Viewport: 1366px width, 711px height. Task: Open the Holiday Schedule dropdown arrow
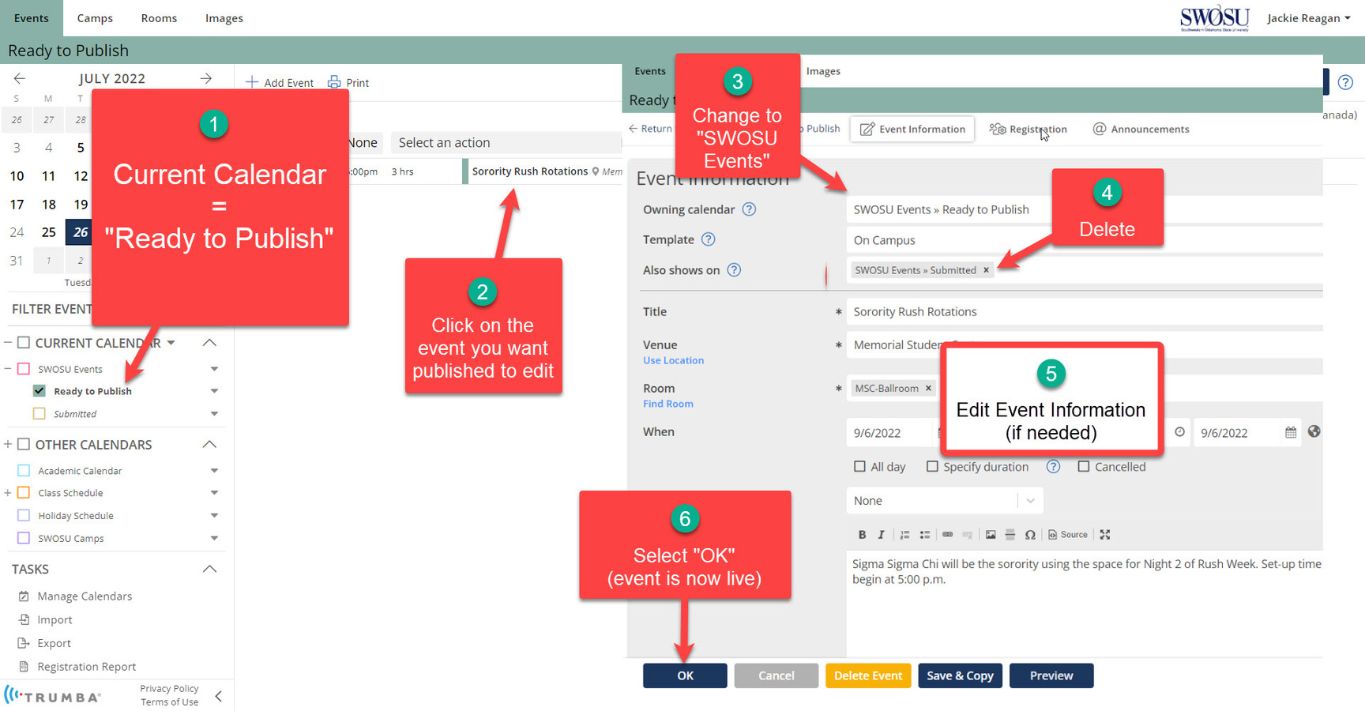pyautogui.click(x=214, y=516)
